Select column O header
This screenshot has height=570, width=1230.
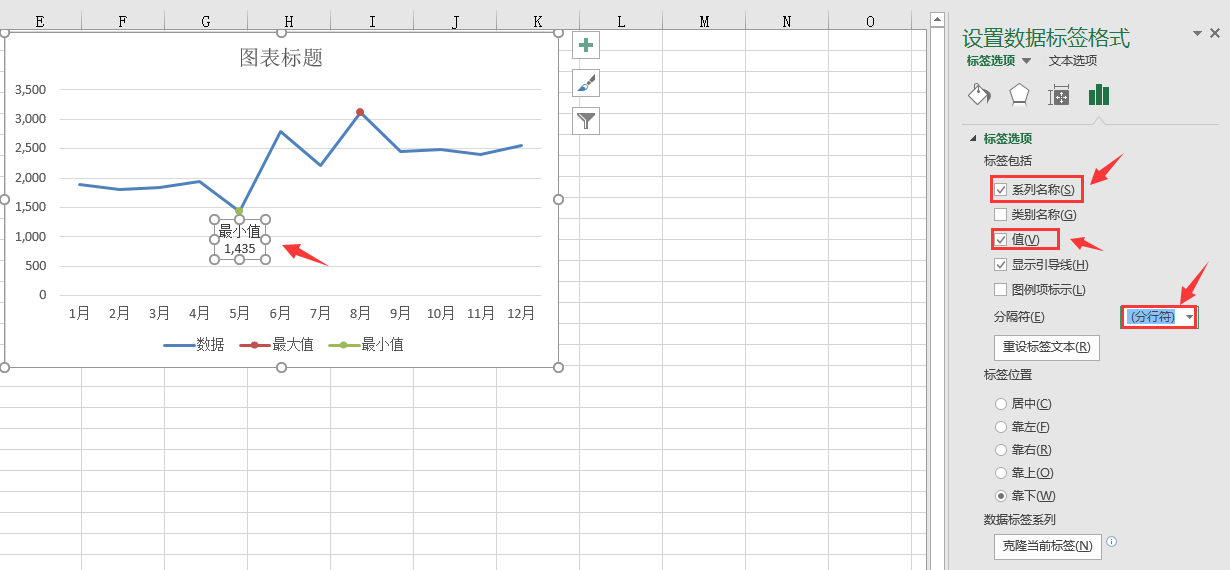pyautogui.click(x=870, y=21)
